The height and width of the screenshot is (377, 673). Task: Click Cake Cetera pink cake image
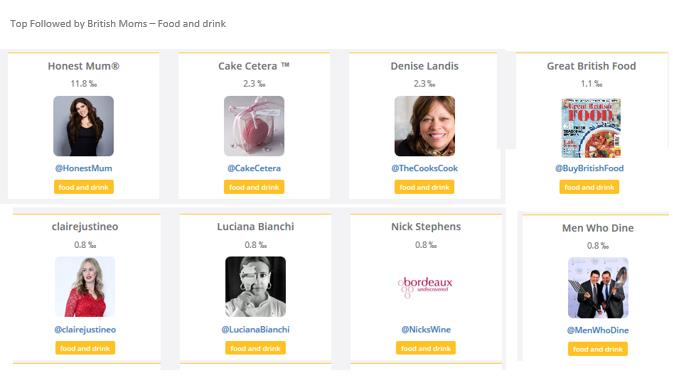click(x=254, y=126)
